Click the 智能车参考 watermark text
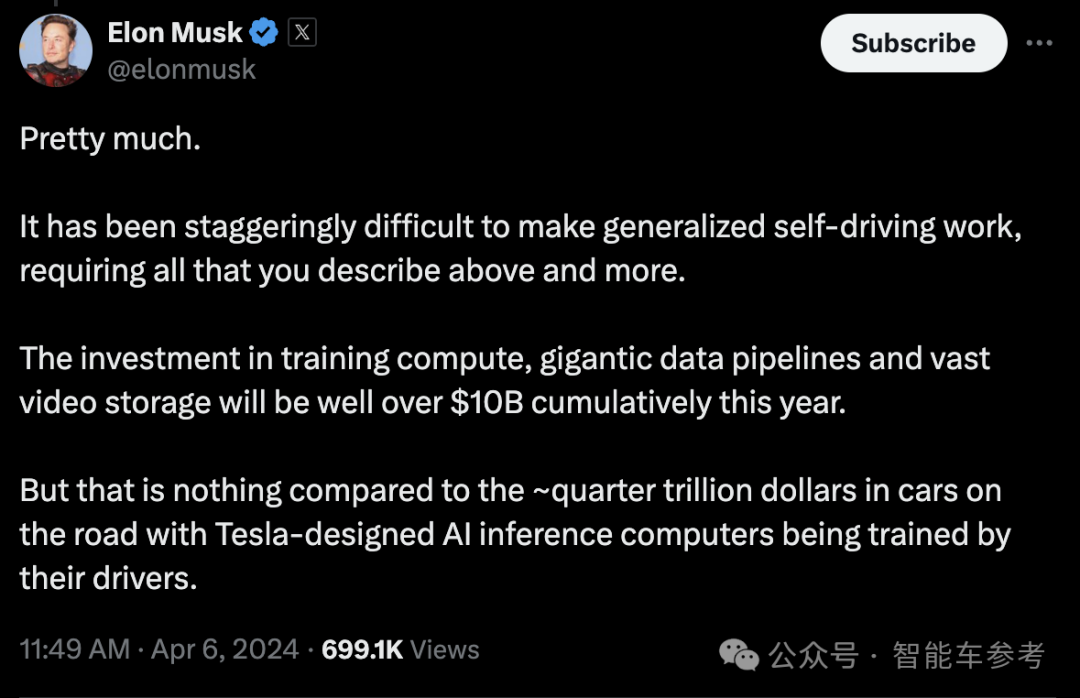1080x698 pixels. point(968,656)
